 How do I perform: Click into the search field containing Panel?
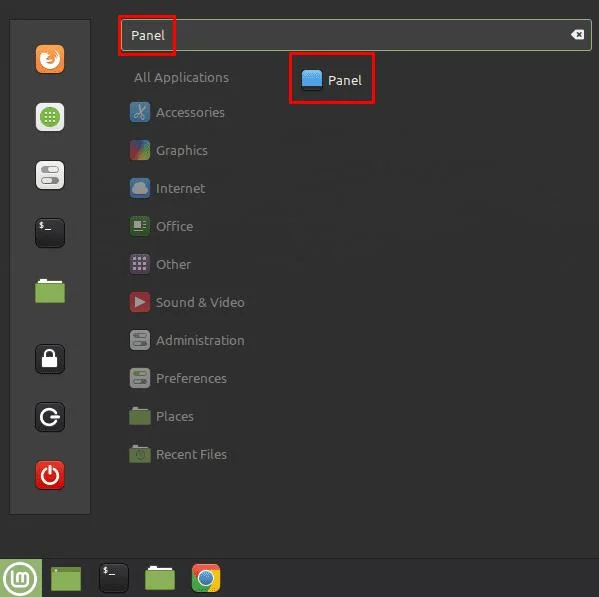tap(356, 35)
